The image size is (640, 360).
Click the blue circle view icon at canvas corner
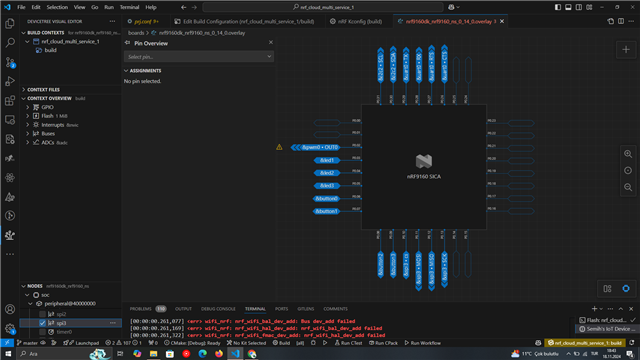626,289
